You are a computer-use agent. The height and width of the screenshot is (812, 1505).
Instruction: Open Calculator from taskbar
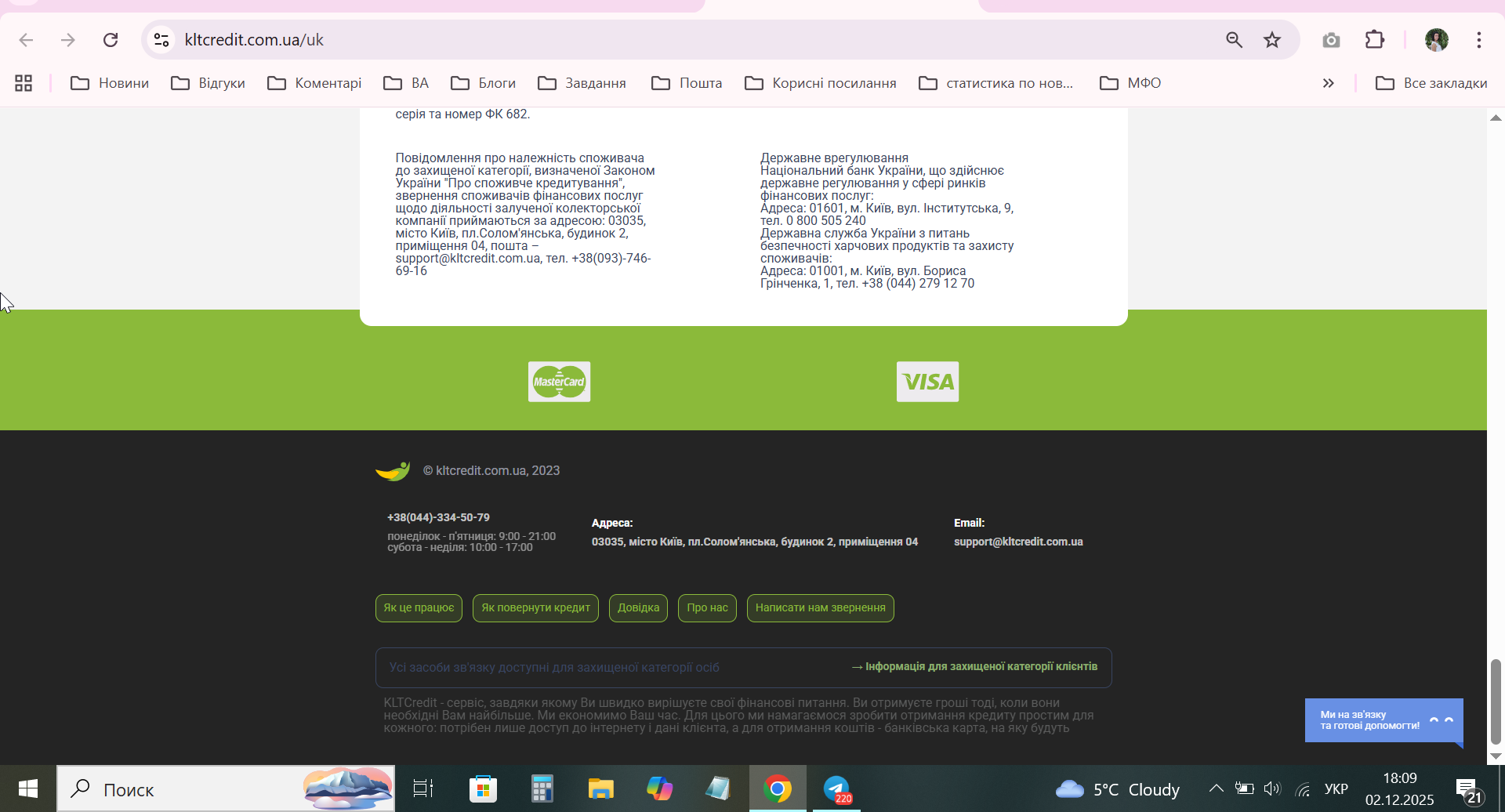(x=542, y=788)
